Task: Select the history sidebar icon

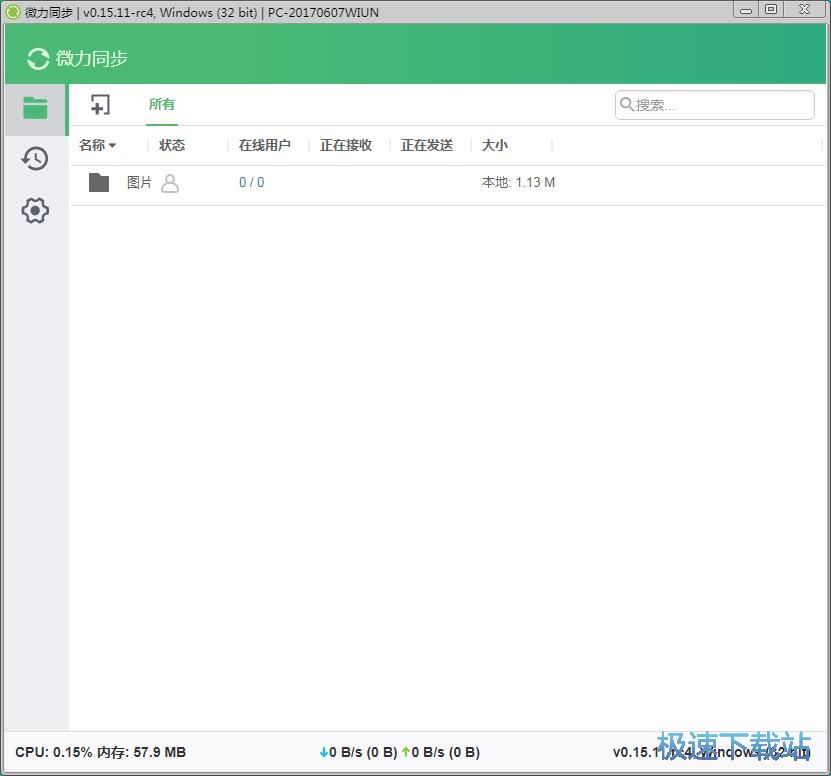Action: [34, 158]
